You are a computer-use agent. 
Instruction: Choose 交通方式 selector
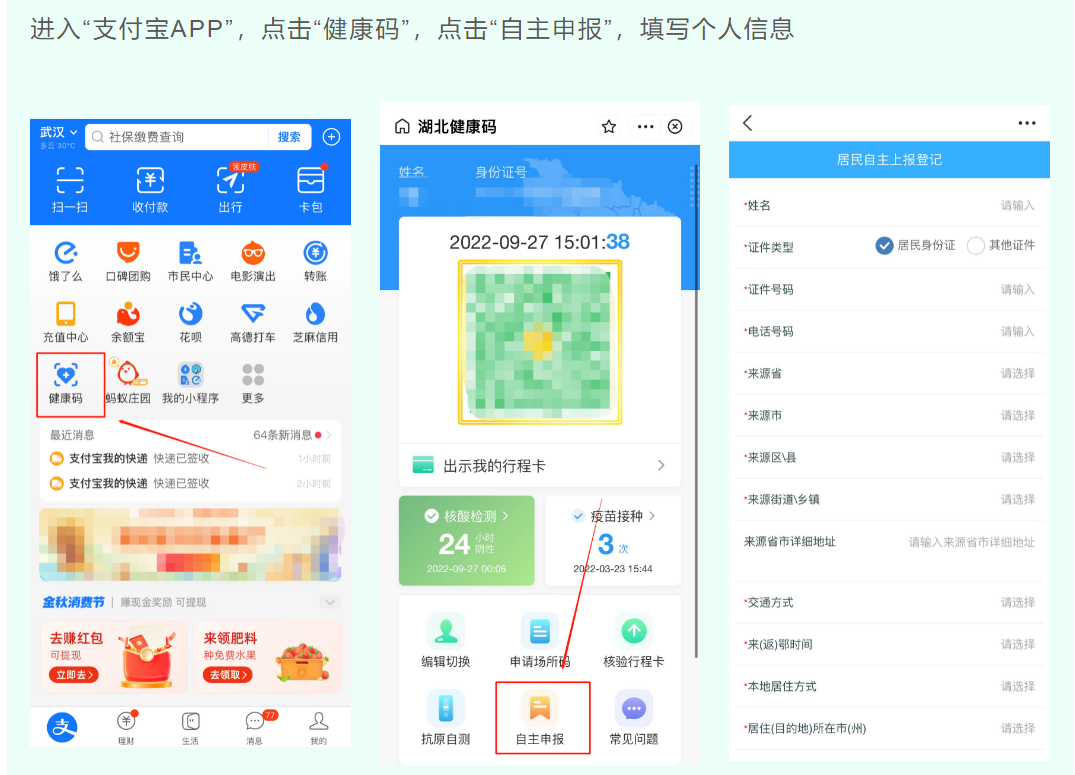[x=889, y=602]
